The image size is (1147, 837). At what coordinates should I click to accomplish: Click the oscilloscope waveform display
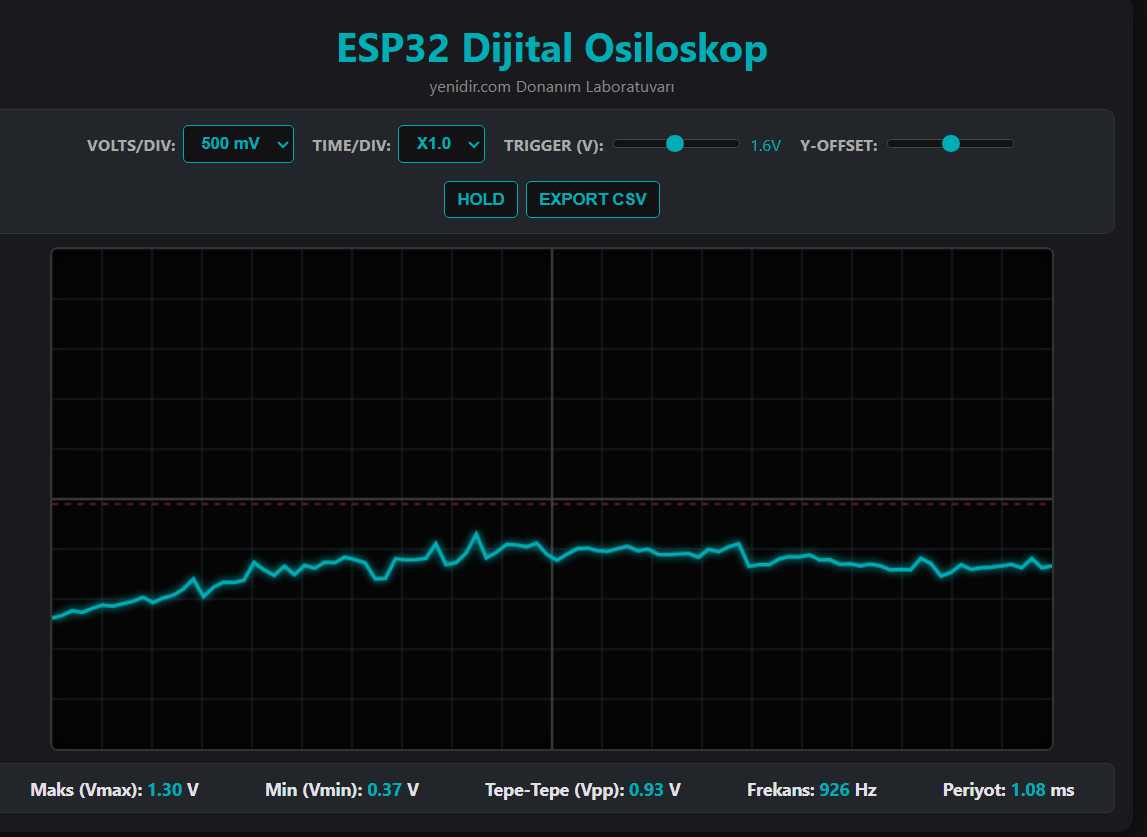point(552,499)
